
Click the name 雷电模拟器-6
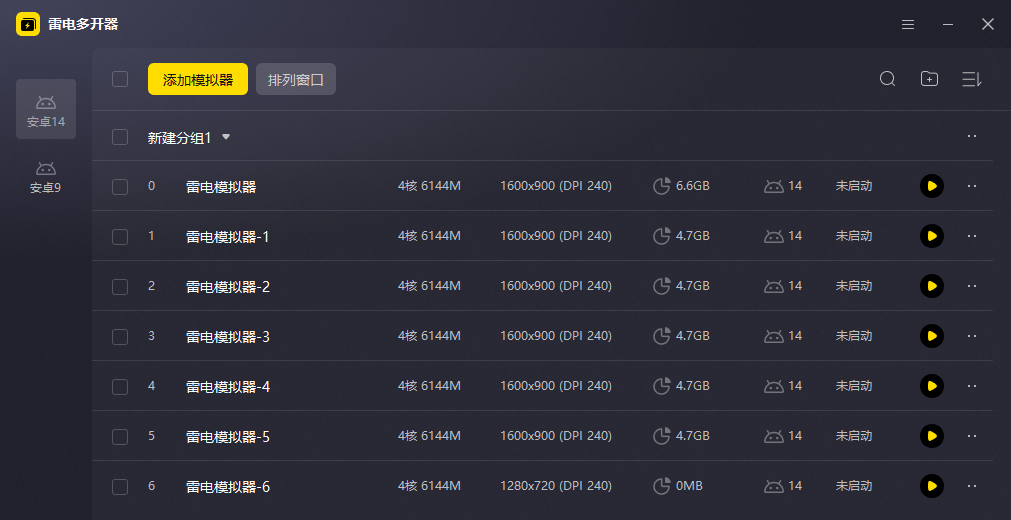point(228,487)
